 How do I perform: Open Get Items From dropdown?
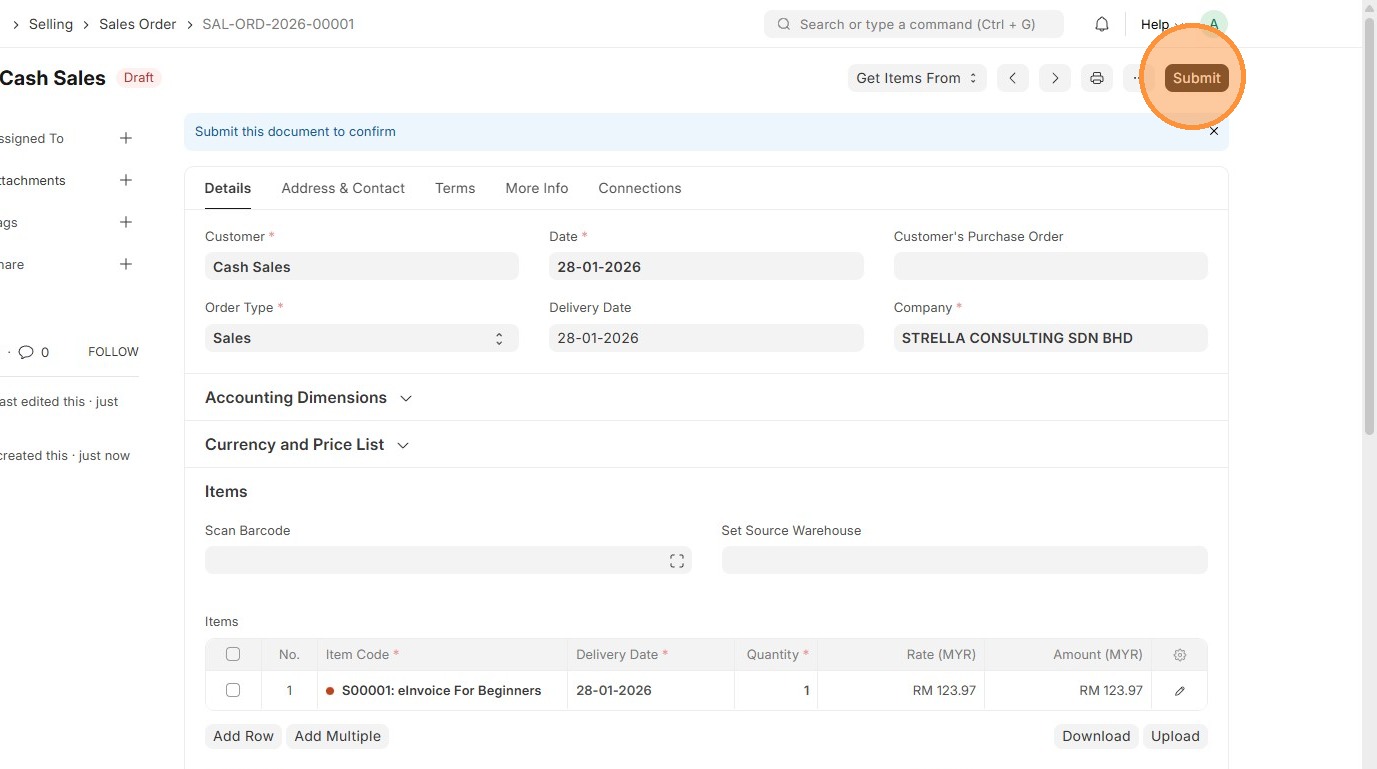coord(916,78)
